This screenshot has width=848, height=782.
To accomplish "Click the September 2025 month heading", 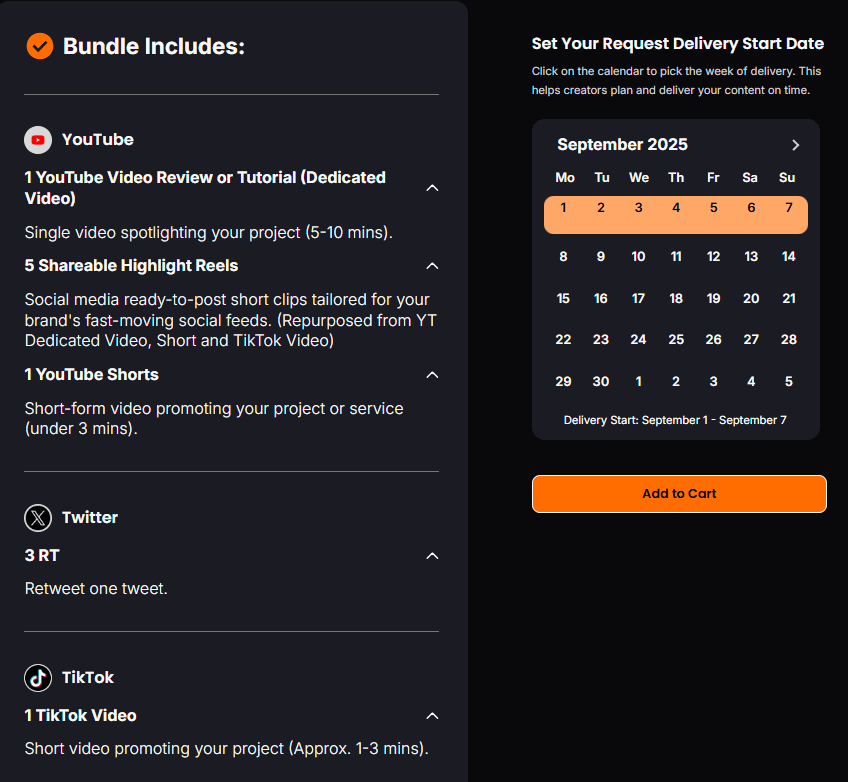I will [x=622, y=145].
